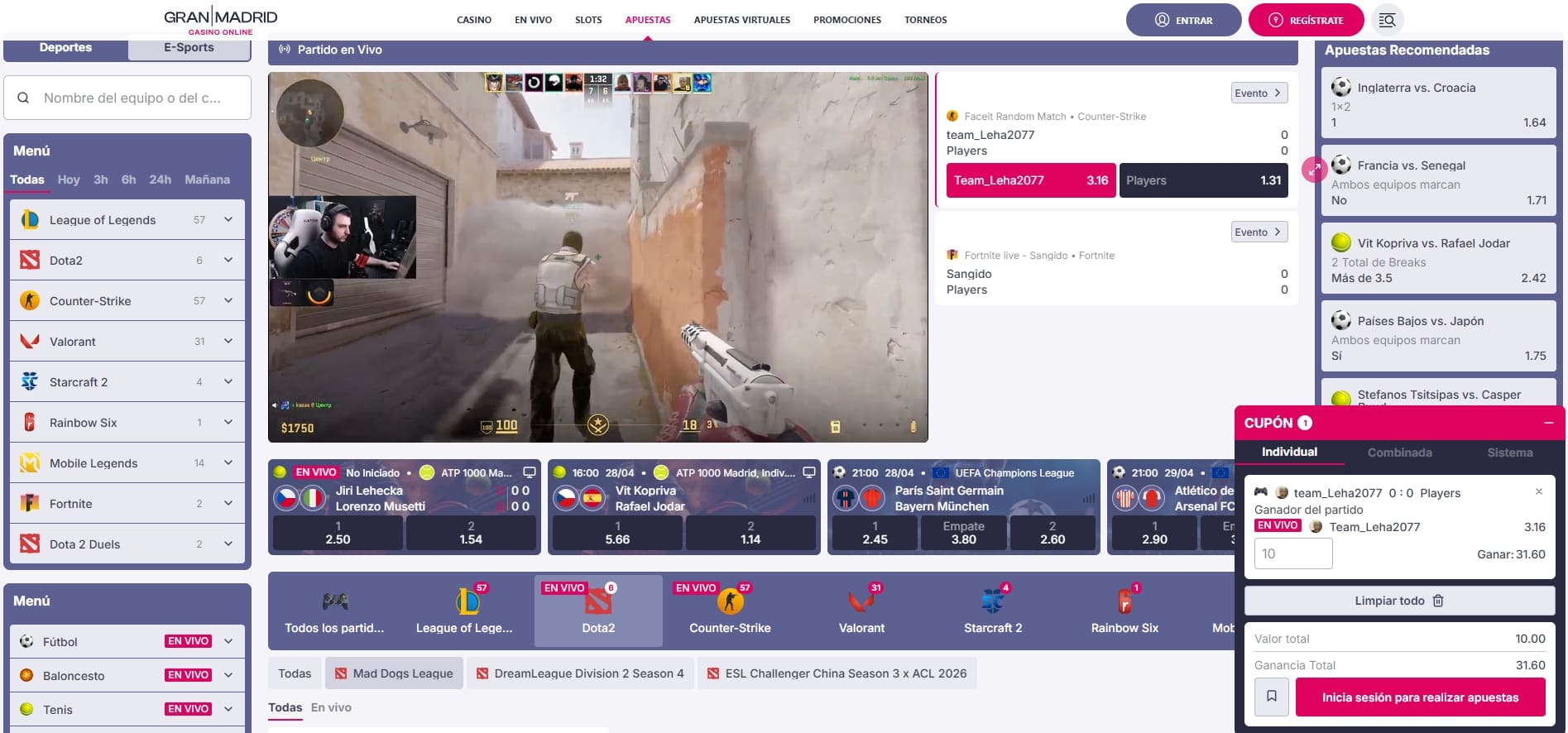Click the Tenis ball icon in lower menu

click(x=26, y=709)
